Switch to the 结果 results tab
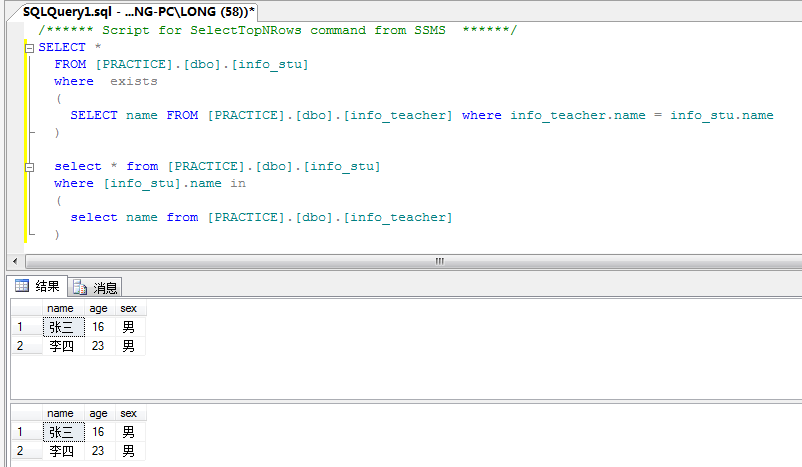Screen dimensions: 802x467 point(38,286)
